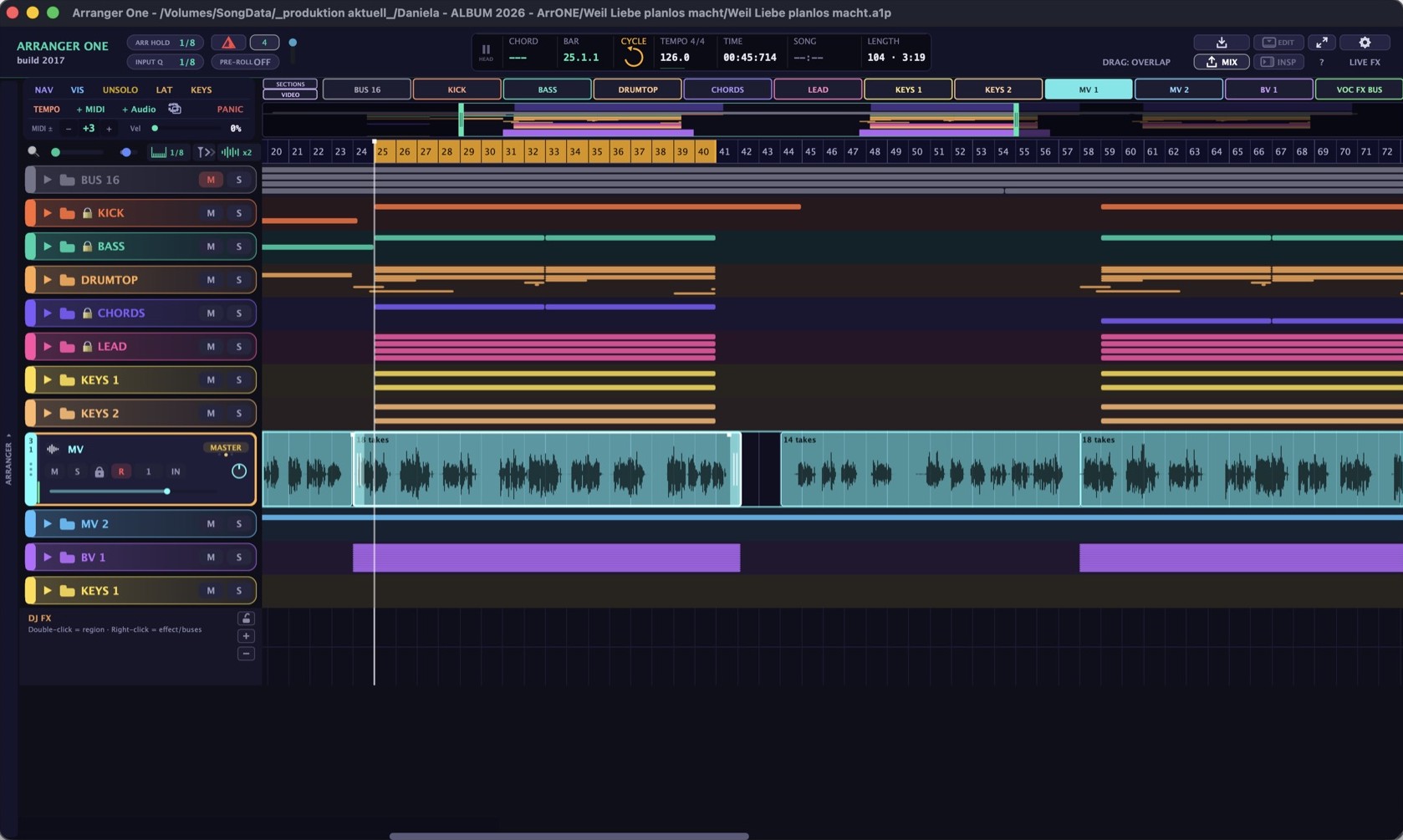Image resolution: width=1403 pixels, height=840 pixels.
Task: Click the DJ FX unlock padlock icon
Action: [246, 619]
